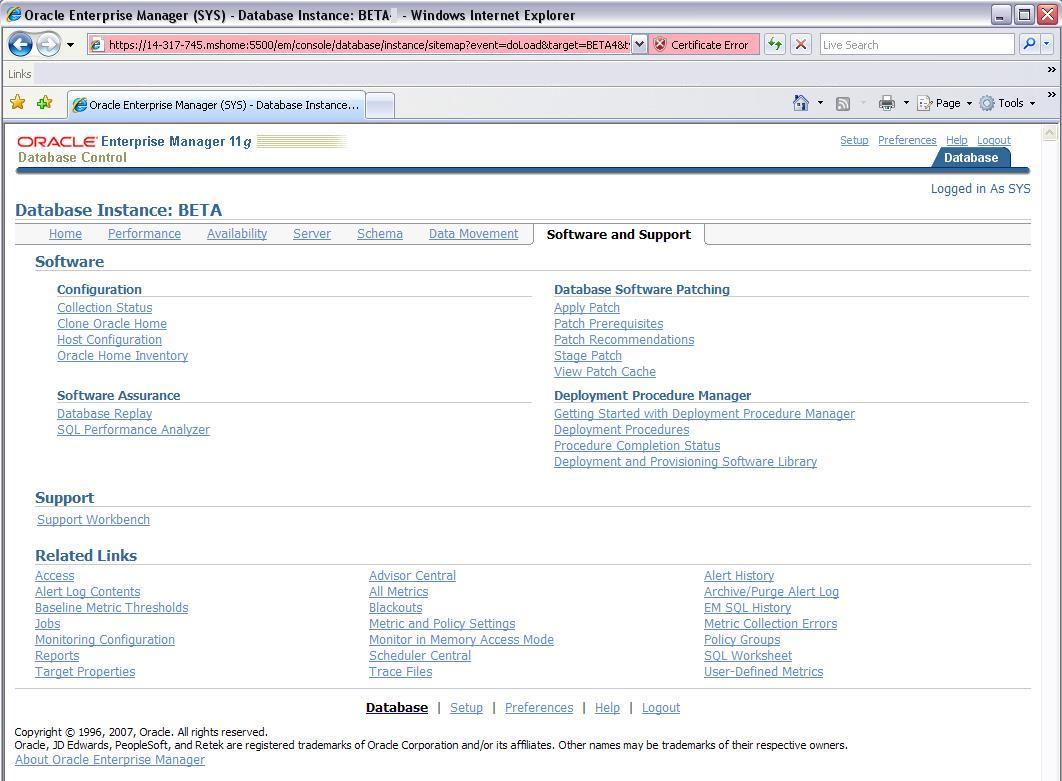
Task: Open the Database Replay link
Action: pyautogui.click(x=104, y=414)
